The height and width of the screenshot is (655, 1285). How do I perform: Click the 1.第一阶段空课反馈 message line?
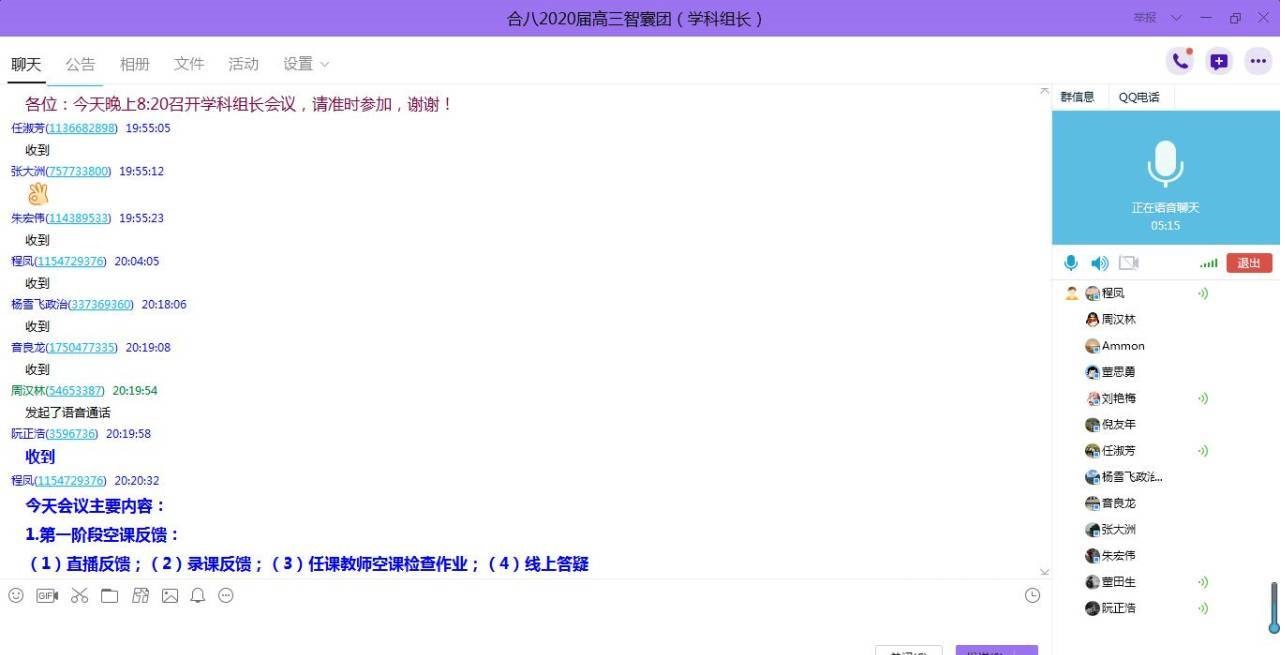click(x=102, y=534)
